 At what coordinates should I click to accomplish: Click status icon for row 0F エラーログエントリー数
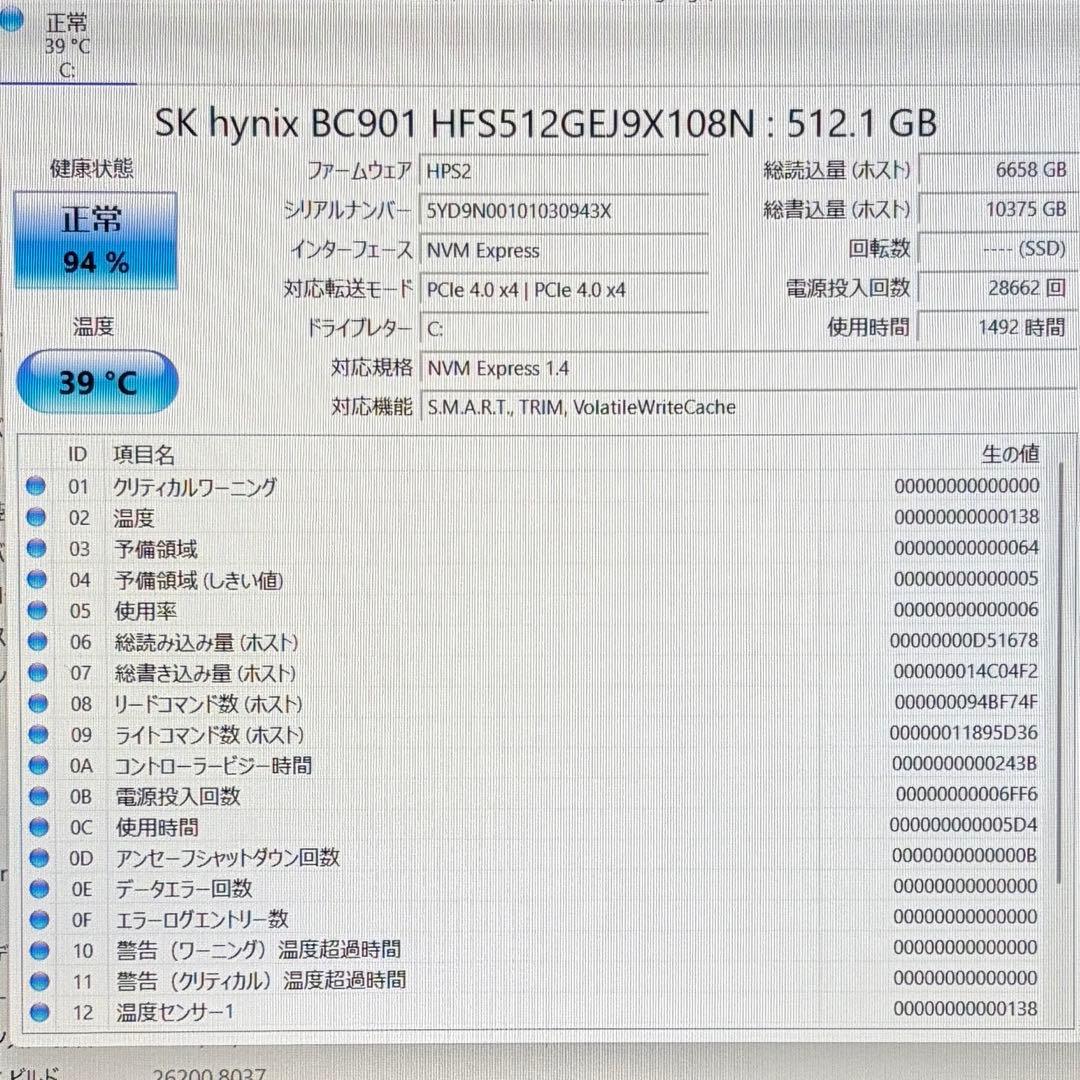tap(39, 920)
